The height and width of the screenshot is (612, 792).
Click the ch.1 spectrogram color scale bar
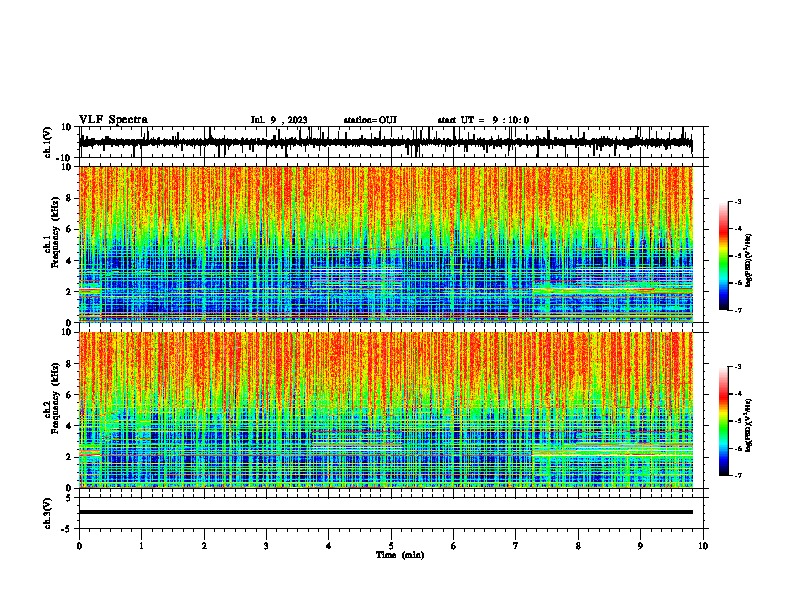[x=723, y=256]
